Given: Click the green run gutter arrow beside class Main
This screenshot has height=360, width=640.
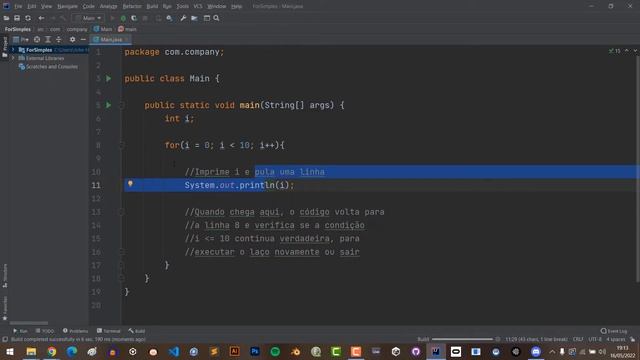Looking at the screenshot, I should pyautogui.click(x=109, y=78).
